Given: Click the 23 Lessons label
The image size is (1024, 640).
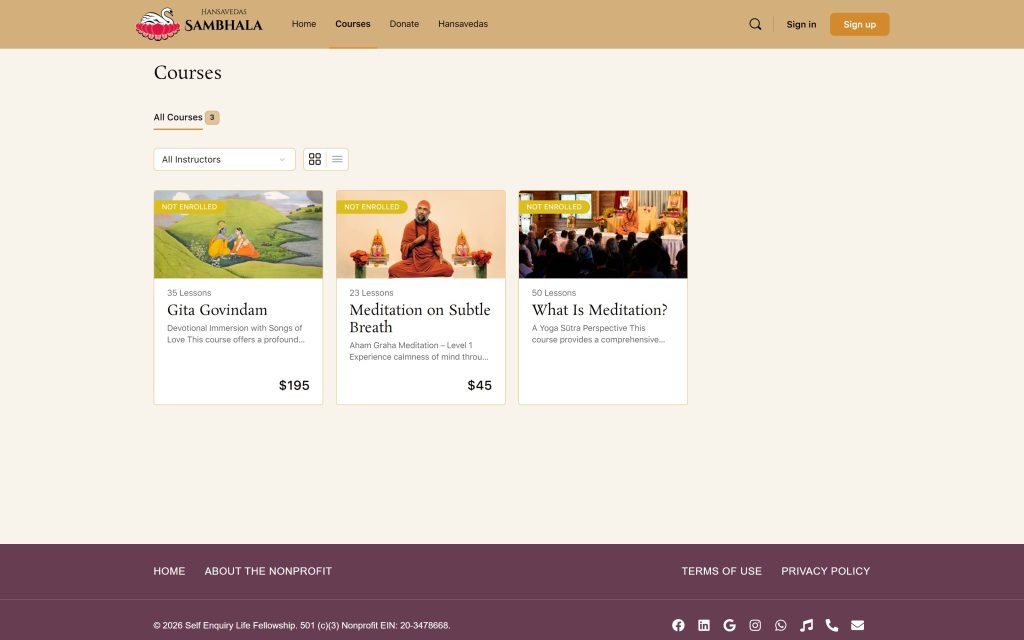Looking at the screenshot, I should (x=371, y=293).
